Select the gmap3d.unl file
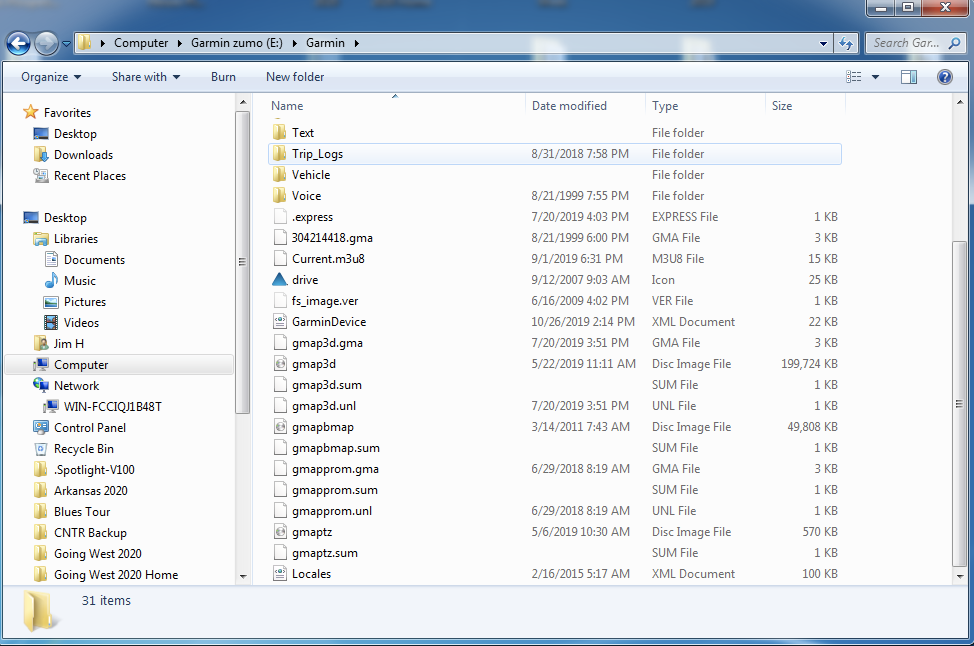 pos(324,406)
